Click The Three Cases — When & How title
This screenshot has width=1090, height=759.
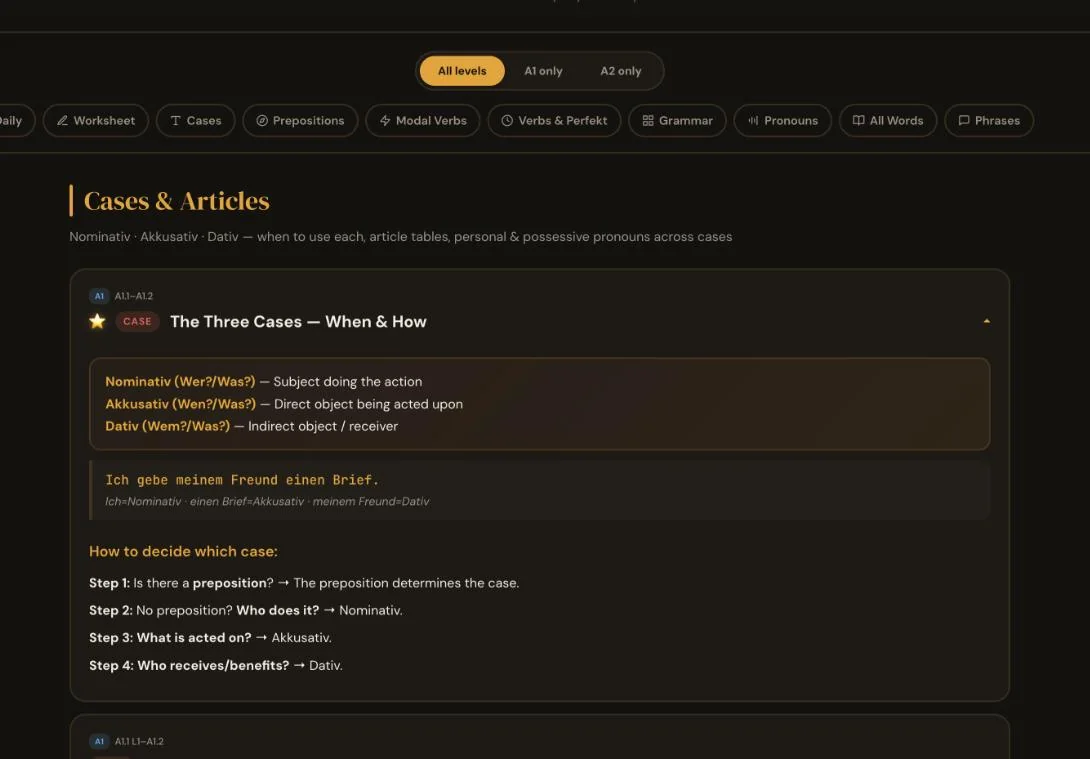(x=298, y=322)
